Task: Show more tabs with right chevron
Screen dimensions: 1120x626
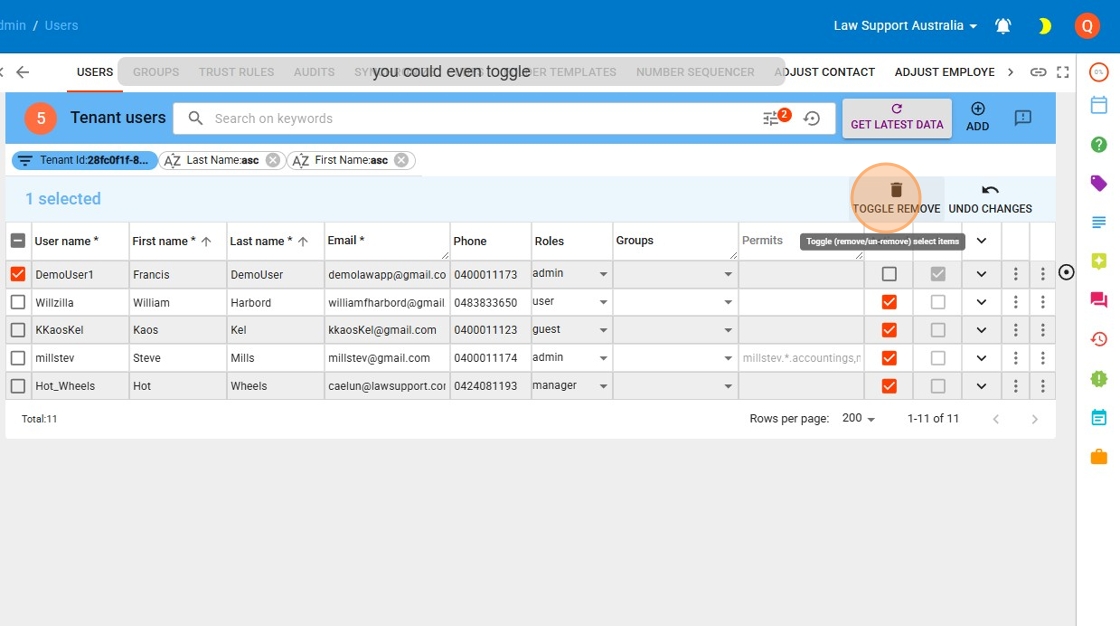Action: (x=1011, y=72)
